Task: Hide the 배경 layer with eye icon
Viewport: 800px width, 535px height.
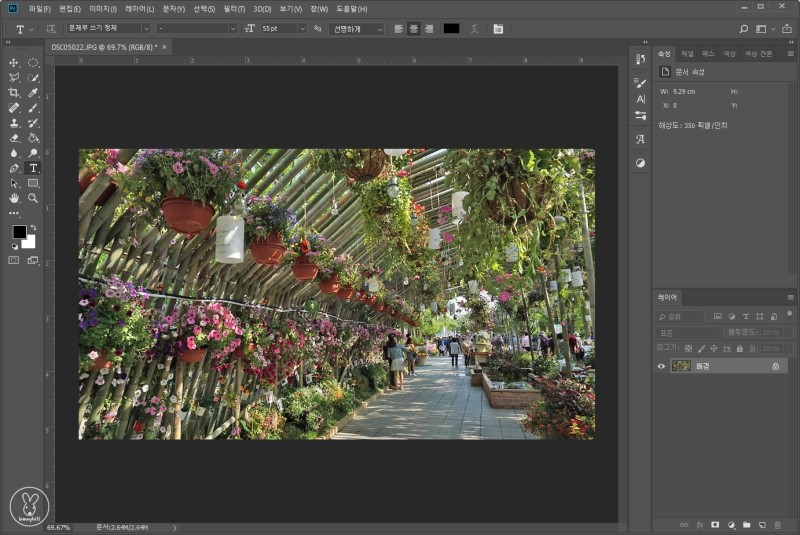Action: tap(661, 366)
